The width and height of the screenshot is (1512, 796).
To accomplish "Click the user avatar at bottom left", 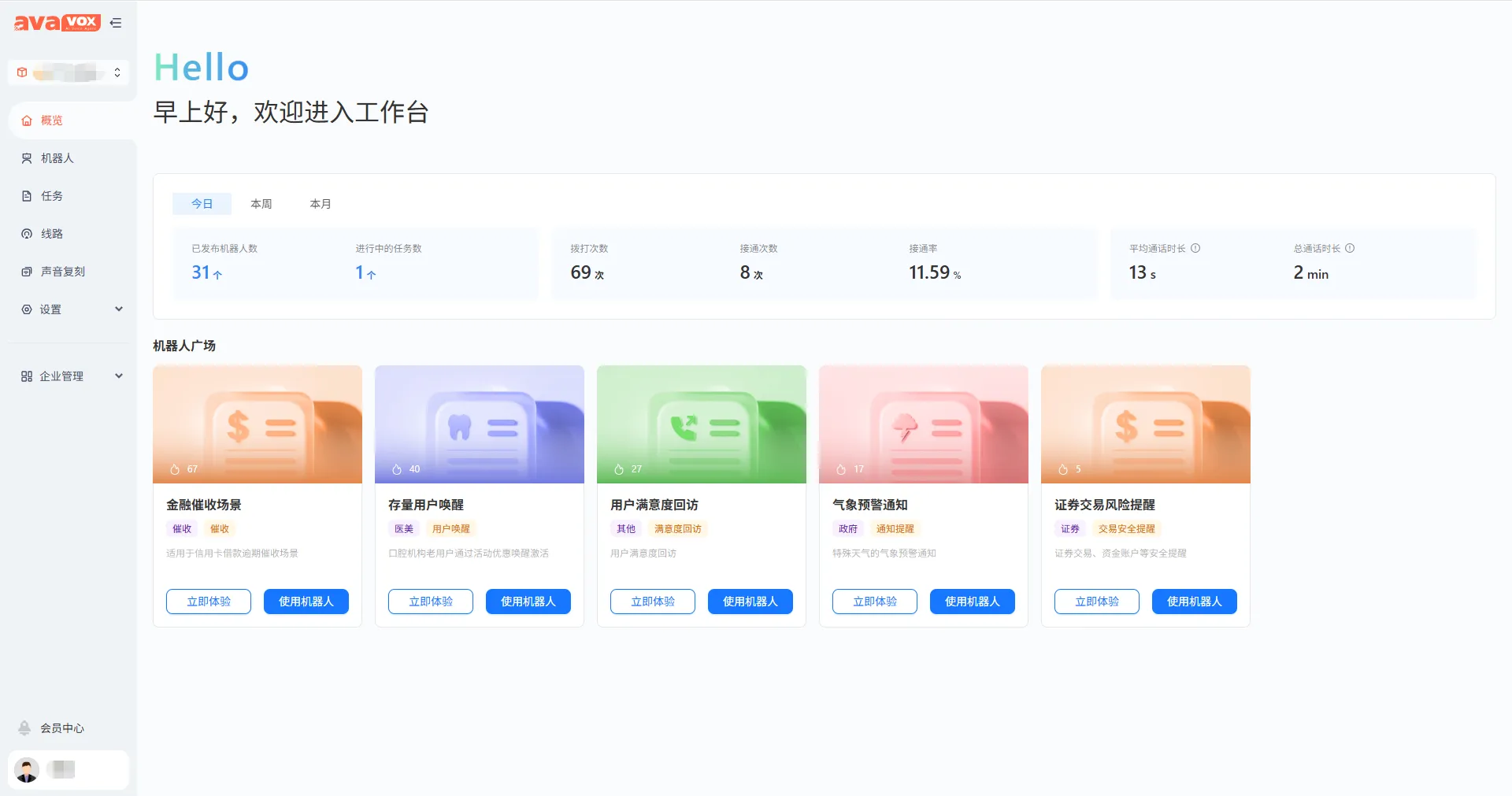I will tap(27, 769).
